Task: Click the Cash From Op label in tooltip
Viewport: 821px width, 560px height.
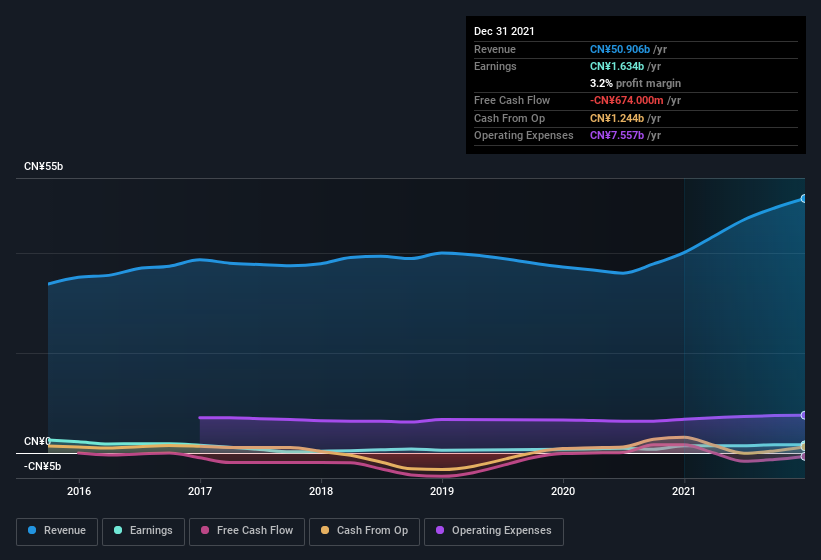Action: tap(509, 118)
